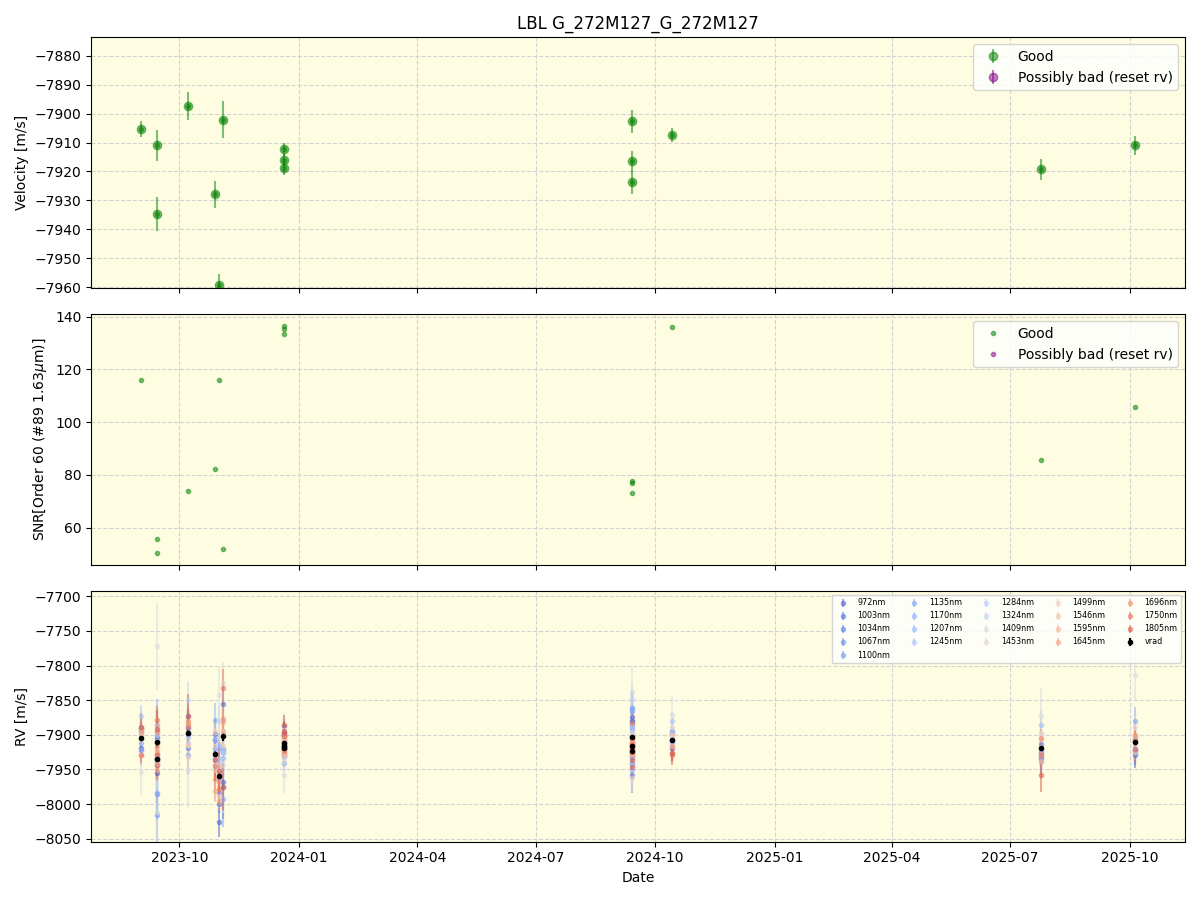Screen dimensions: 1200x900
Task: Select the 1805nm legend entry
Action: tap(1161, 628)
